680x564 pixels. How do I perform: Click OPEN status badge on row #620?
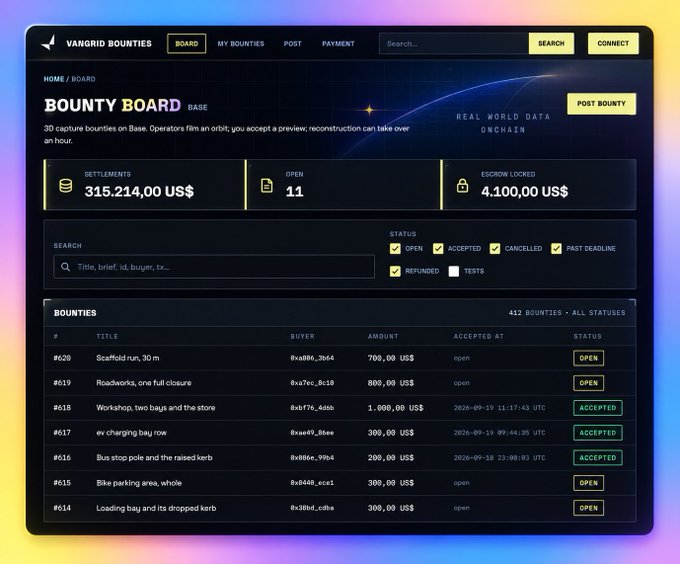[x=588, y=358]
